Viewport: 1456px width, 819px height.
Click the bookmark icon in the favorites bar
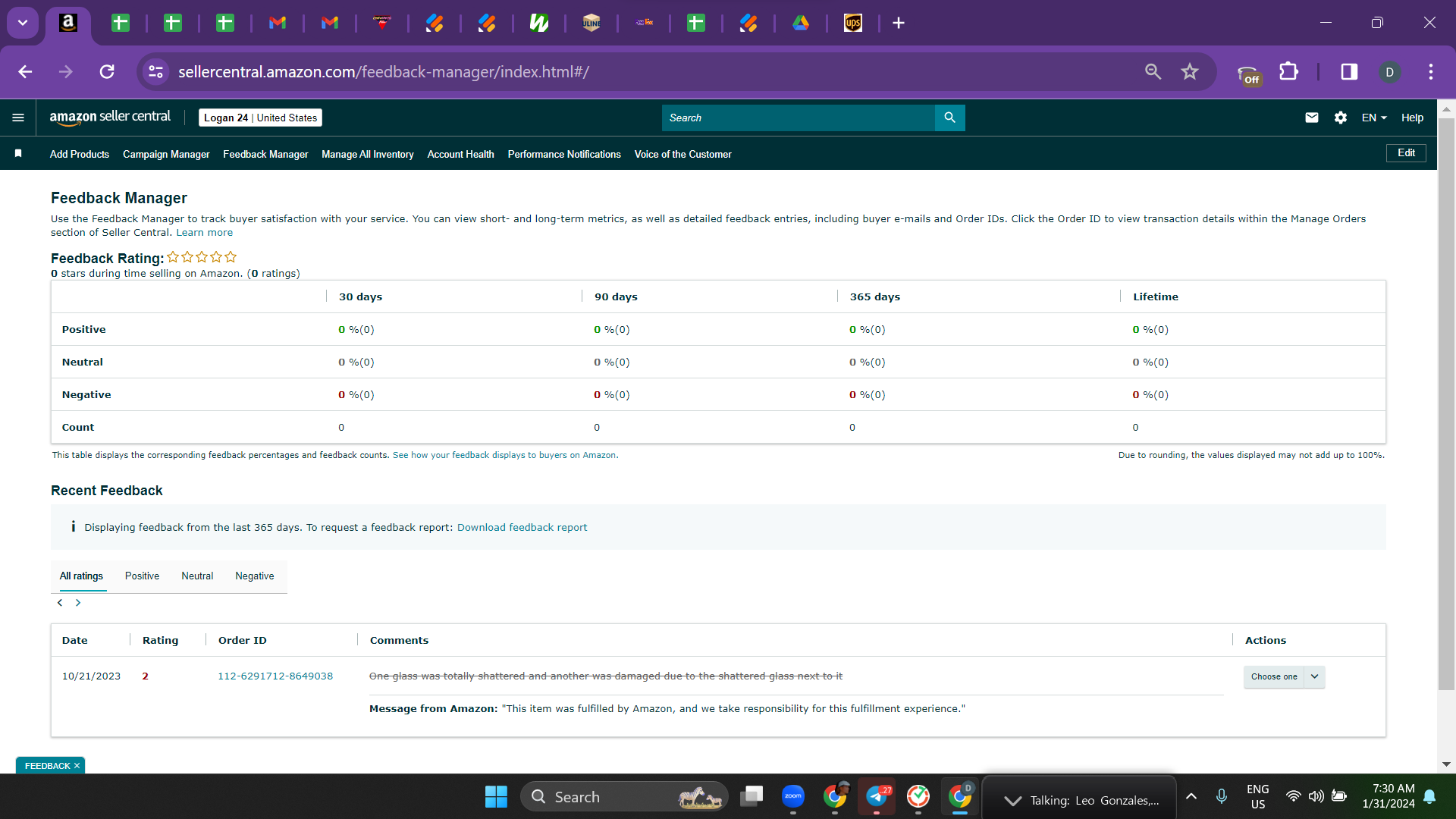pyautogui.click(x=18, y=154)
